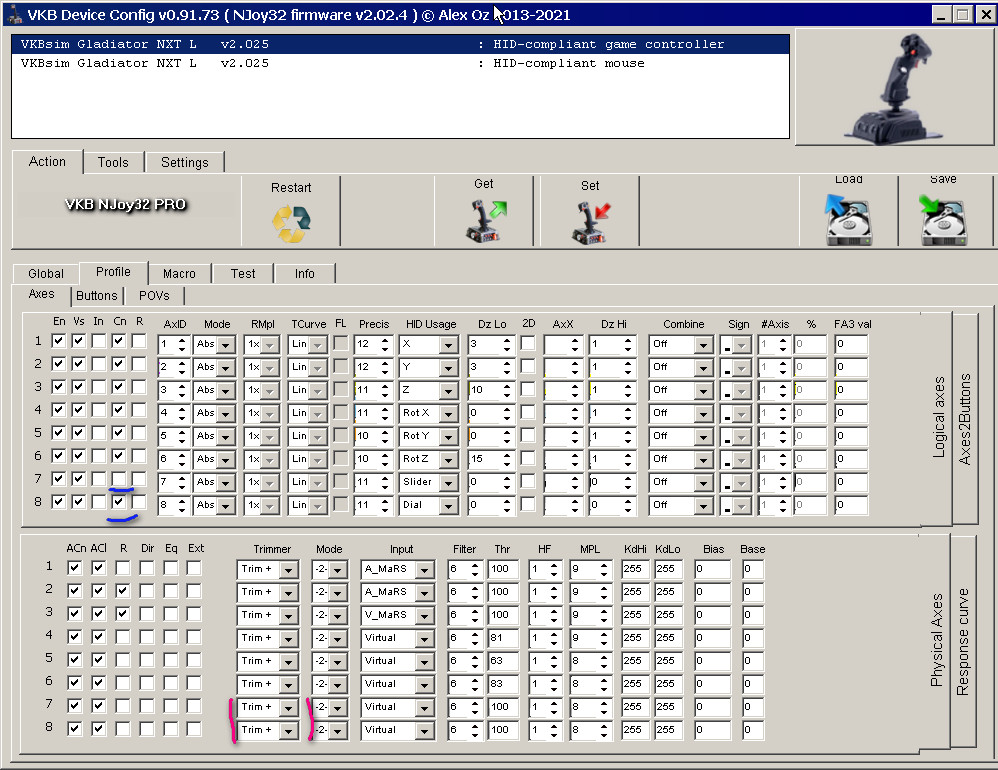998x770 pixels.
Task: Click the Save disk icon
Action: click(x=943, y=217)
